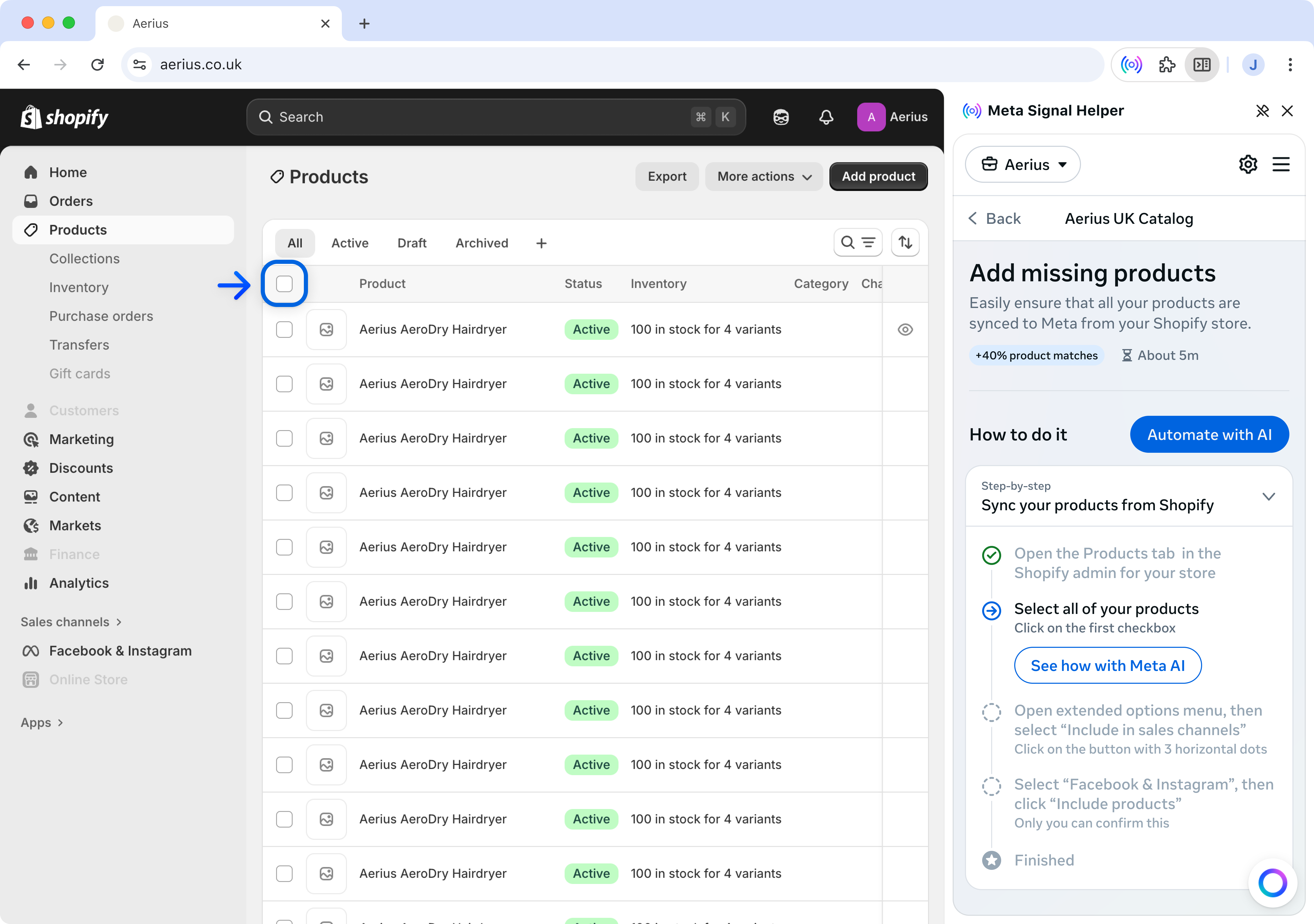Open sort options in the product list
This screenshot has width=1314, height=924.
pyautogui.click(x=905, y=242)
